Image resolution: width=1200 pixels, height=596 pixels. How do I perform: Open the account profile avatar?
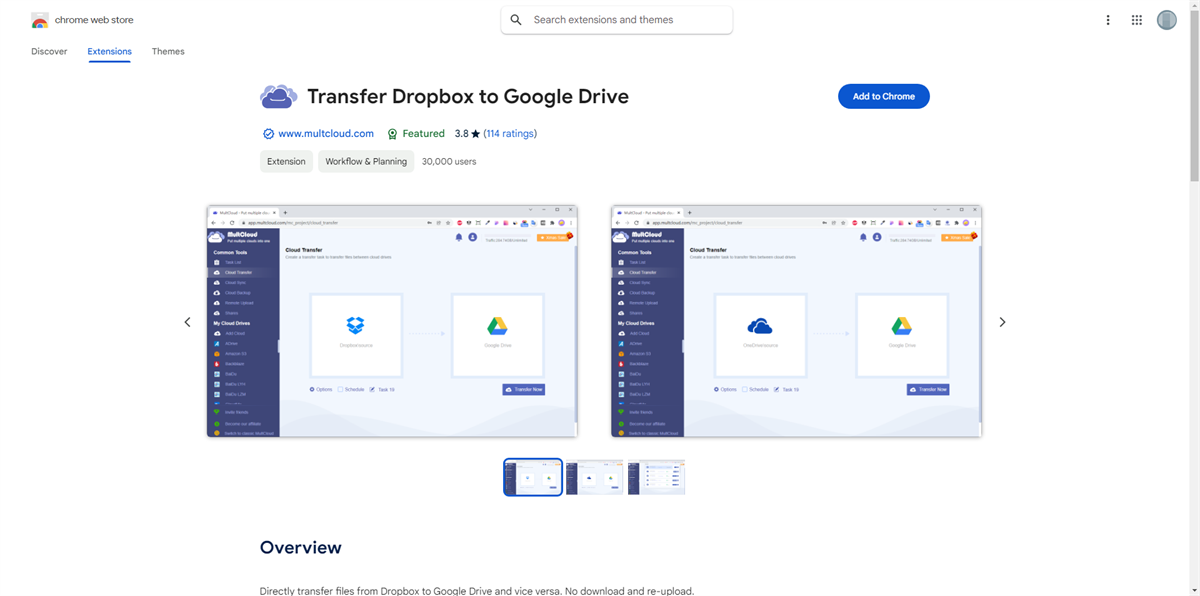(1167, 20)
